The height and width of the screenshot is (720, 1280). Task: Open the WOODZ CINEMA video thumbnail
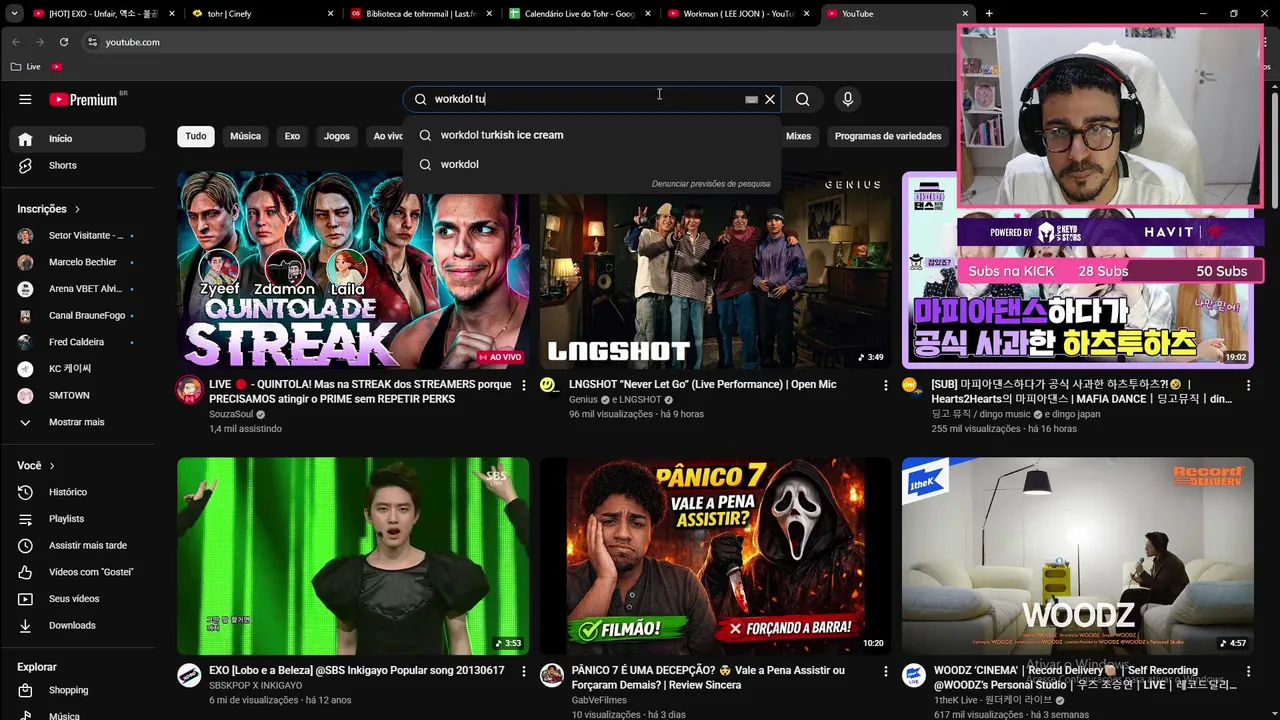click(1078, 556)
